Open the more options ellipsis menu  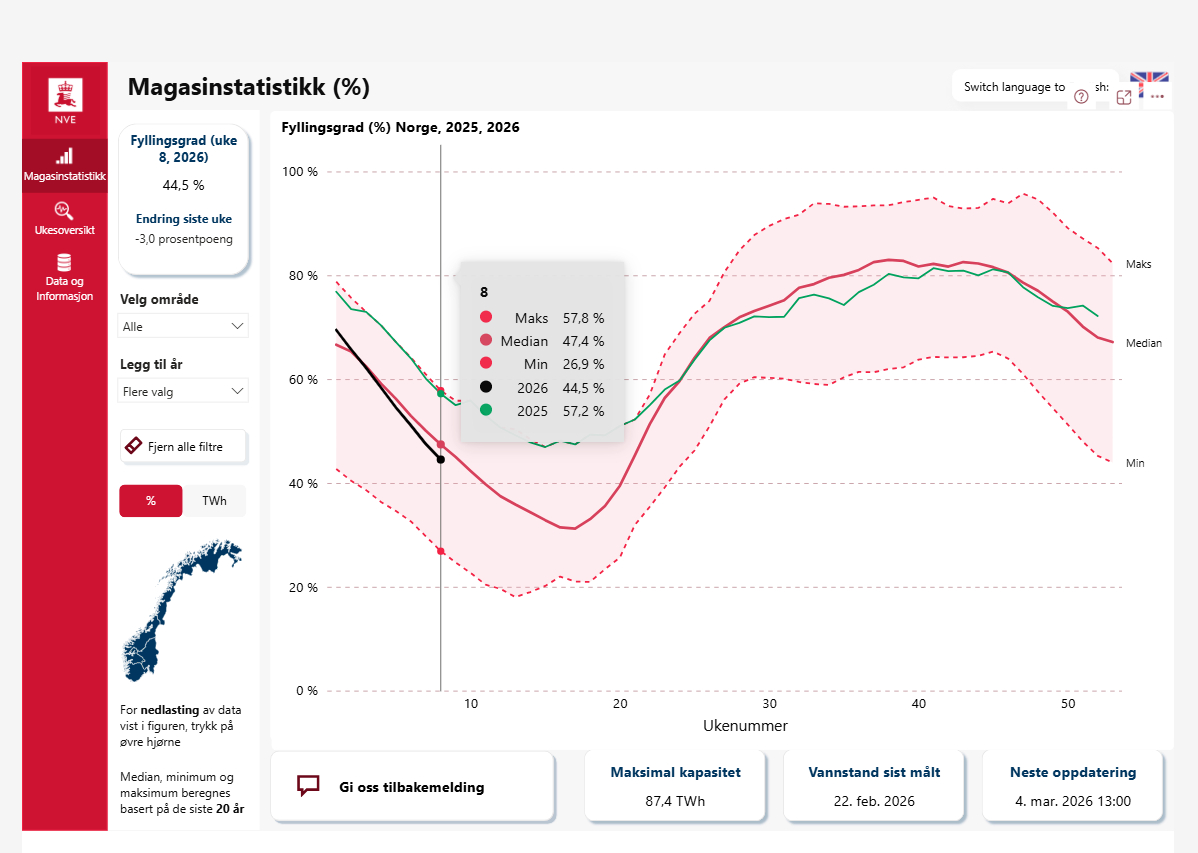point(1157,97)
